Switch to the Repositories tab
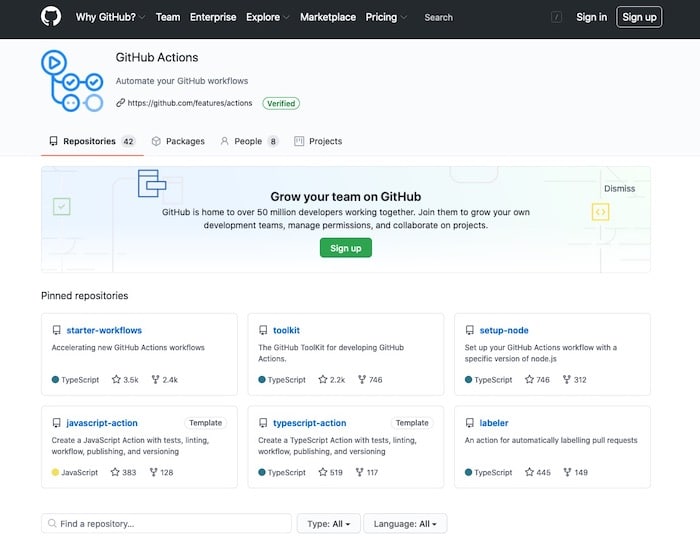Image resolution: width=700 pixels, height=540 pixels. 92,141
